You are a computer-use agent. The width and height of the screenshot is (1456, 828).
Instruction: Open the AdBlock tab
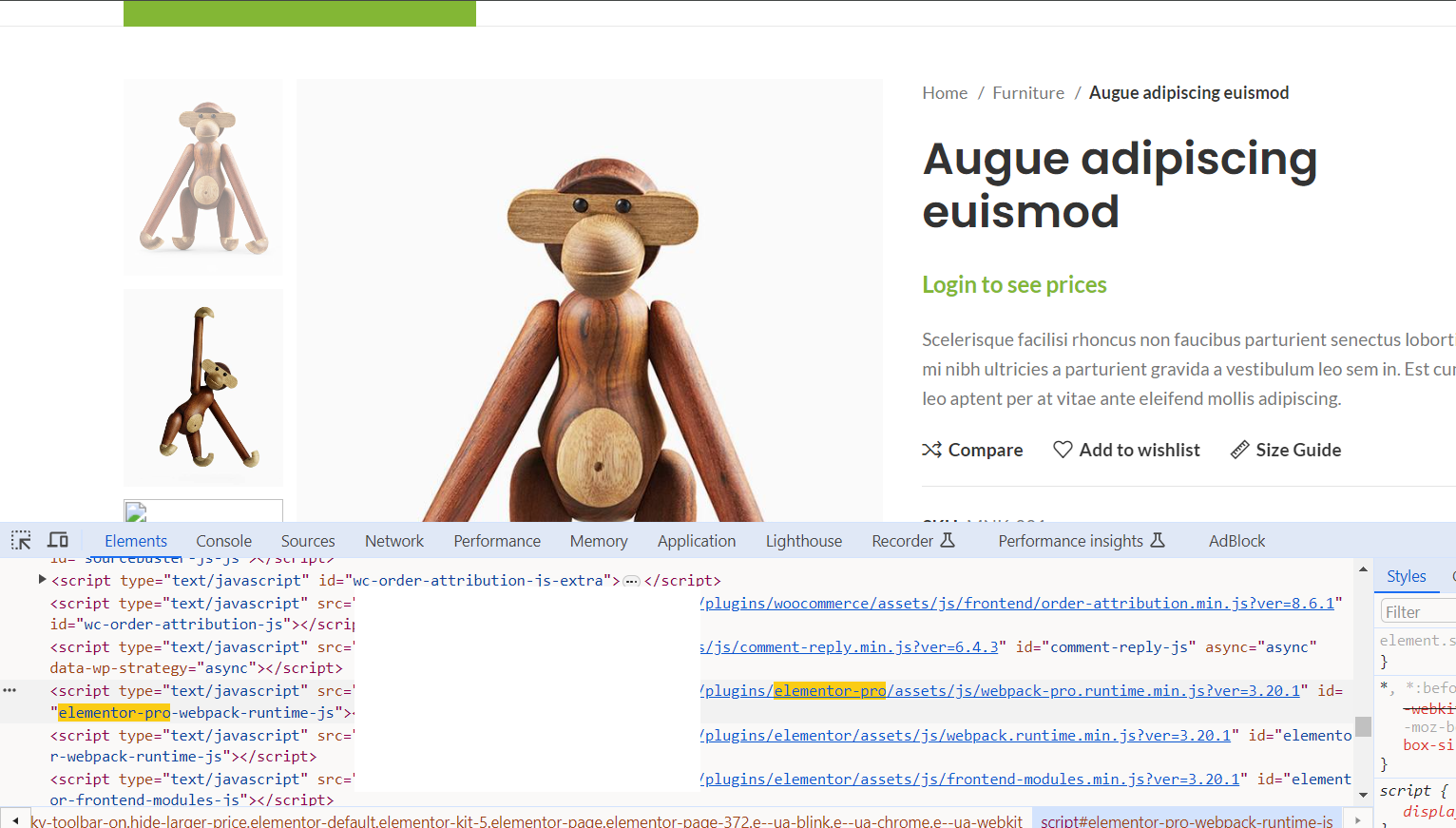coord(1236,541)
